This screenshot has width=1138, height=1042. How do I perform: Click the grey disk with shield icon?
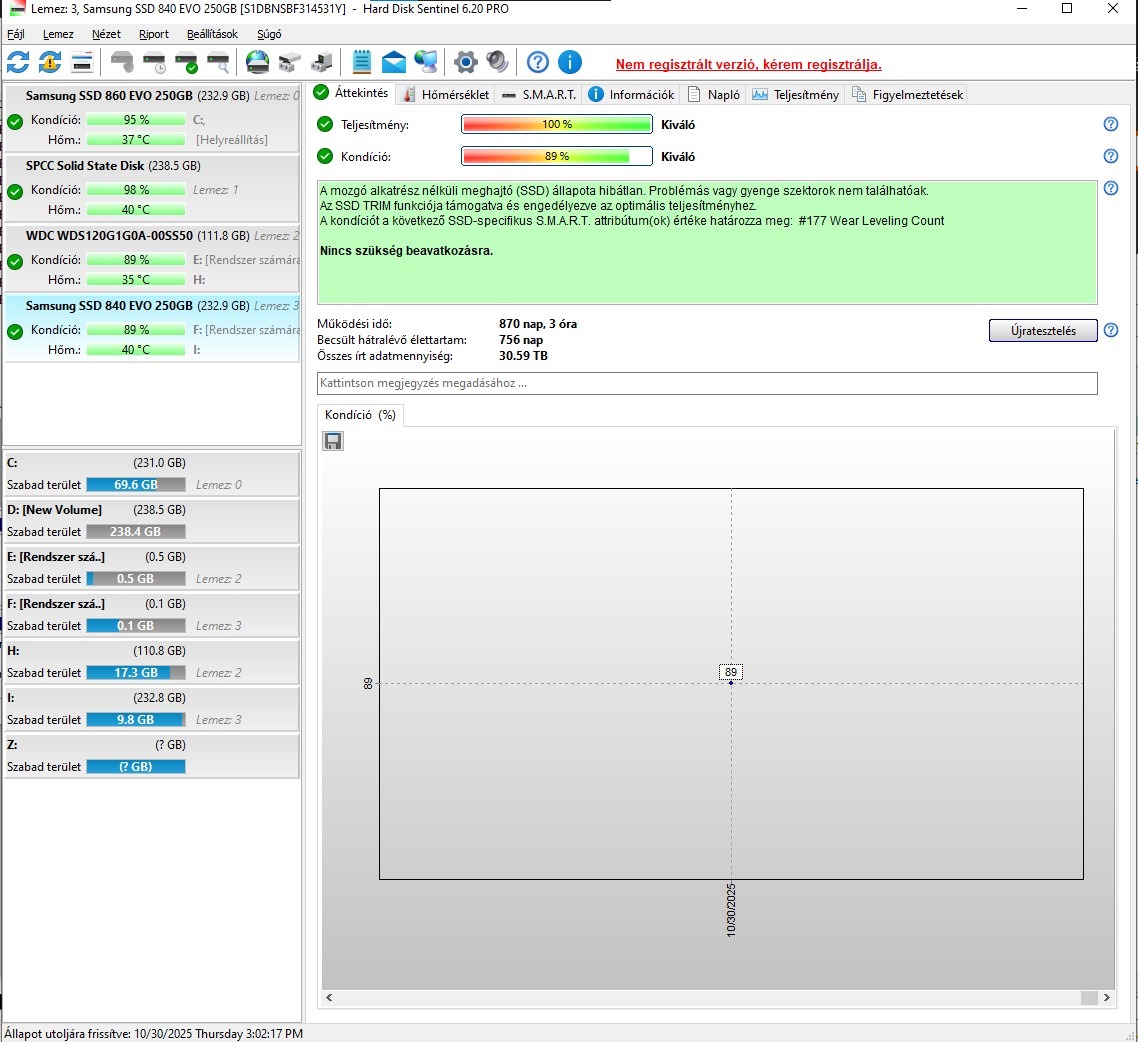122,62
